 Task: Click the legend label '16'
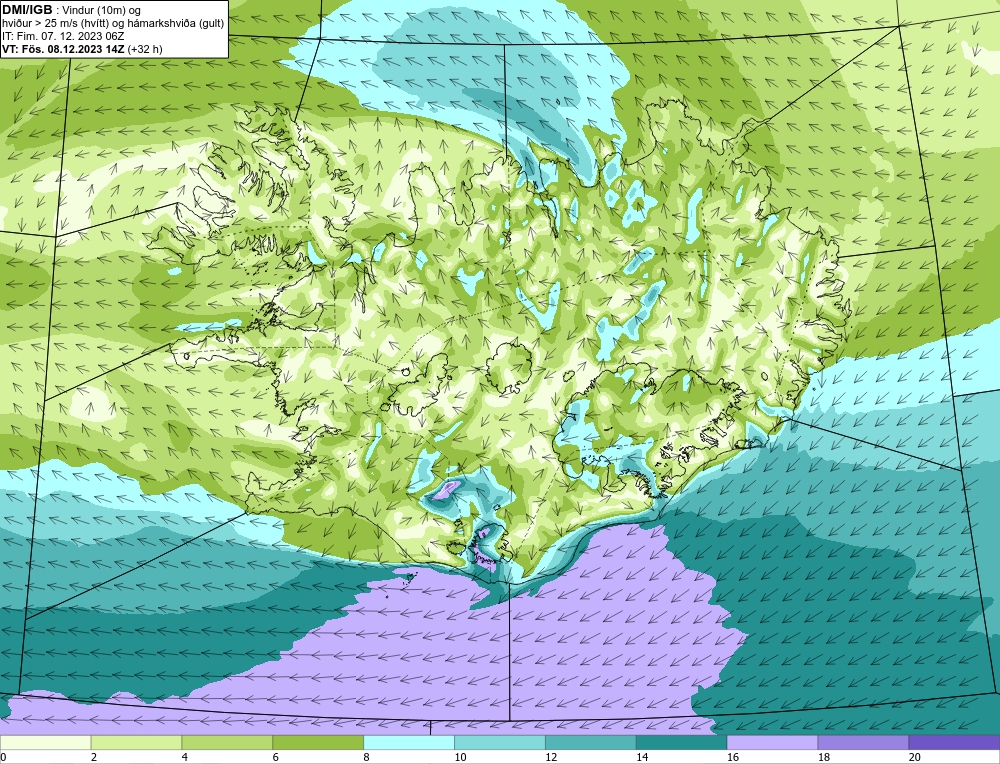tap(732, 757)
